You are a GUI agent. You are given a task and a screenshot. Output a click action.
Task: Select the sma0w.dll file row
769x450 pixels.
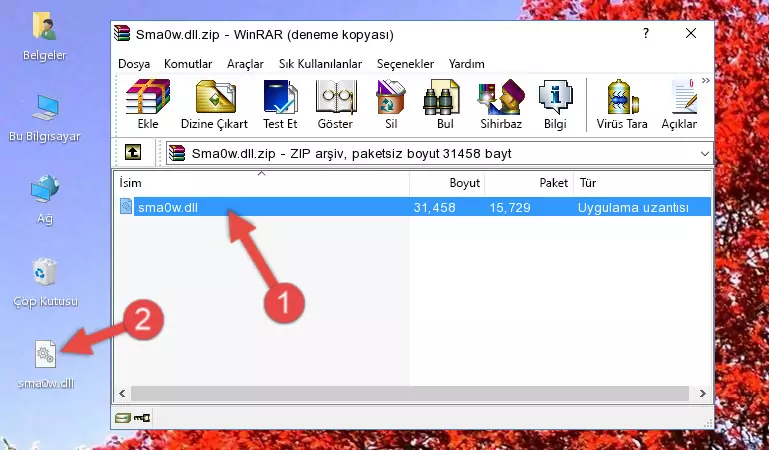pos(415,207)
